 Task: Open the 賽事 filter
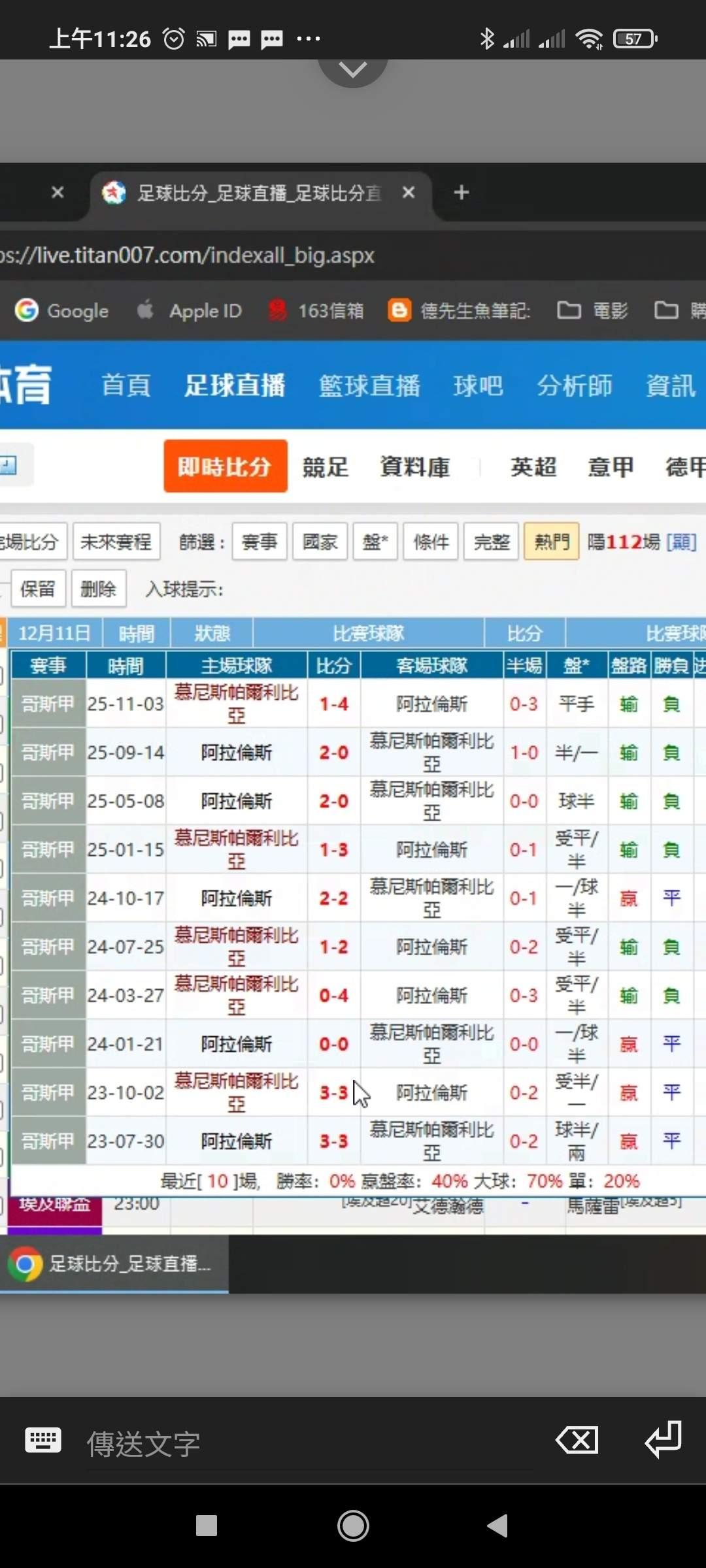tap(260, 542)
